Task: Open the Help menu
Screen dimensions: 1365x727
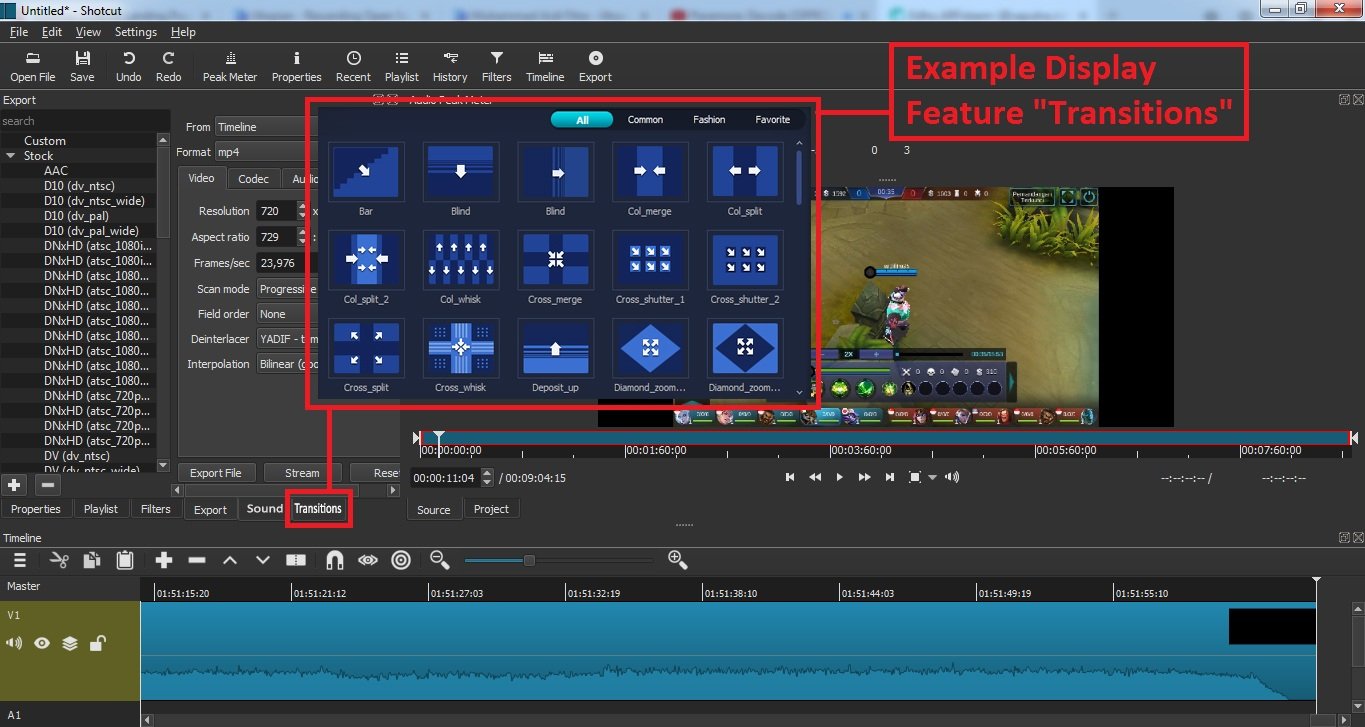Action: tap(183, 32)
